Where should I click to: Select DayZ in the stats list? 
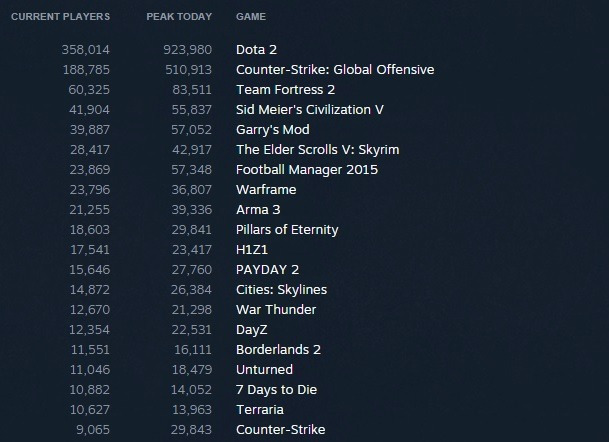click(x=252, y=330)
